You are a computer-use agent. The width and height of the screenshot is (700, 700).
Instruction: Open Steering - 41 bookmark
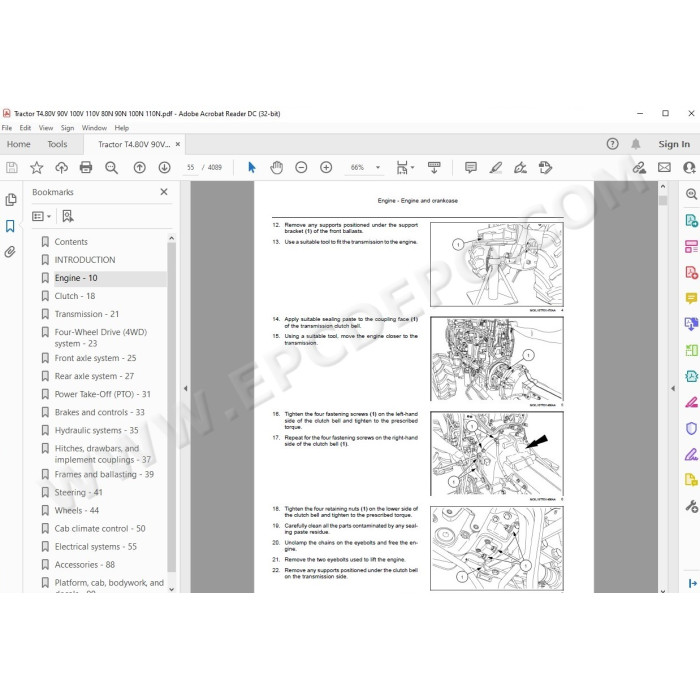coord(78,492)
